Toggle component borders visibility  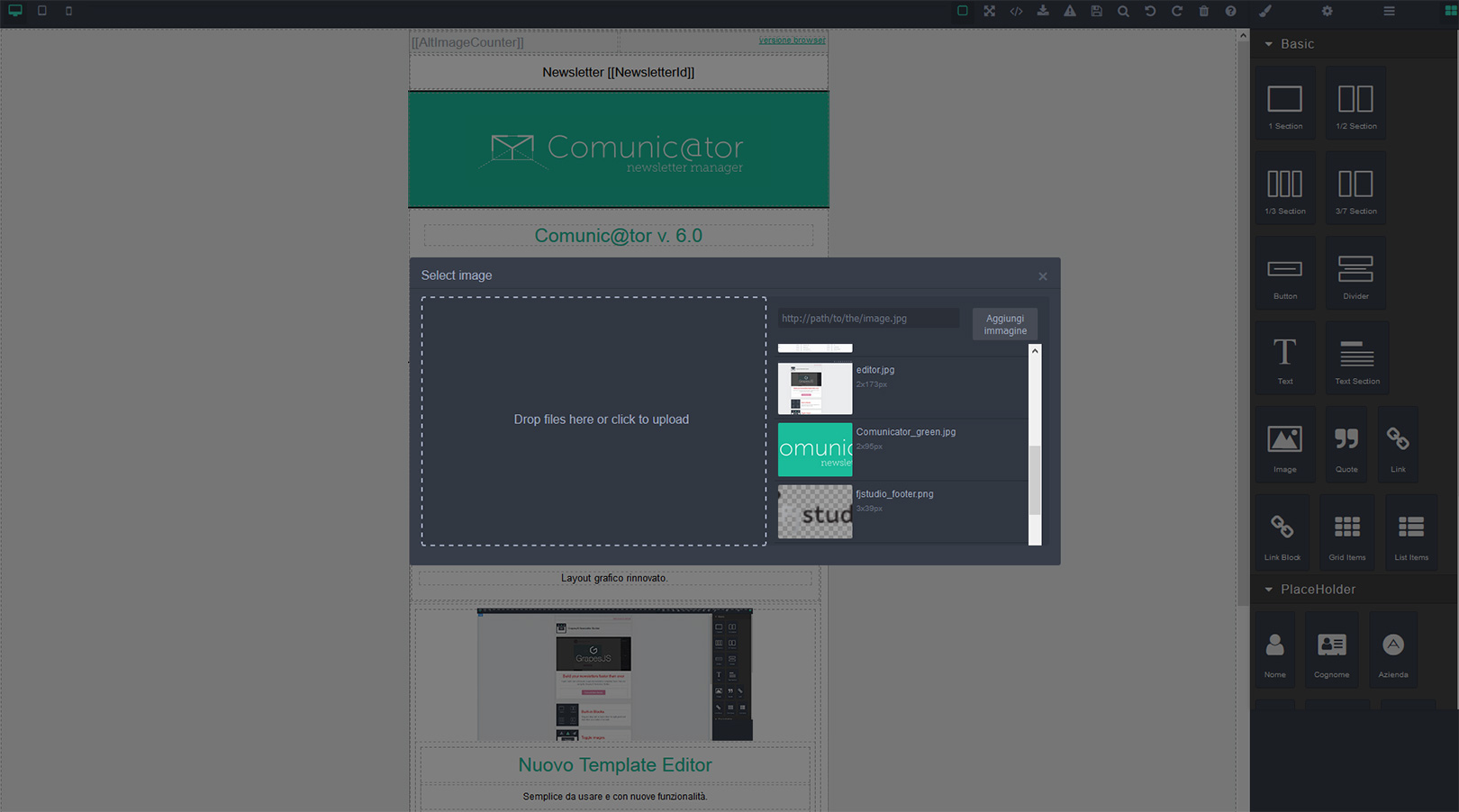pos(962,11)
